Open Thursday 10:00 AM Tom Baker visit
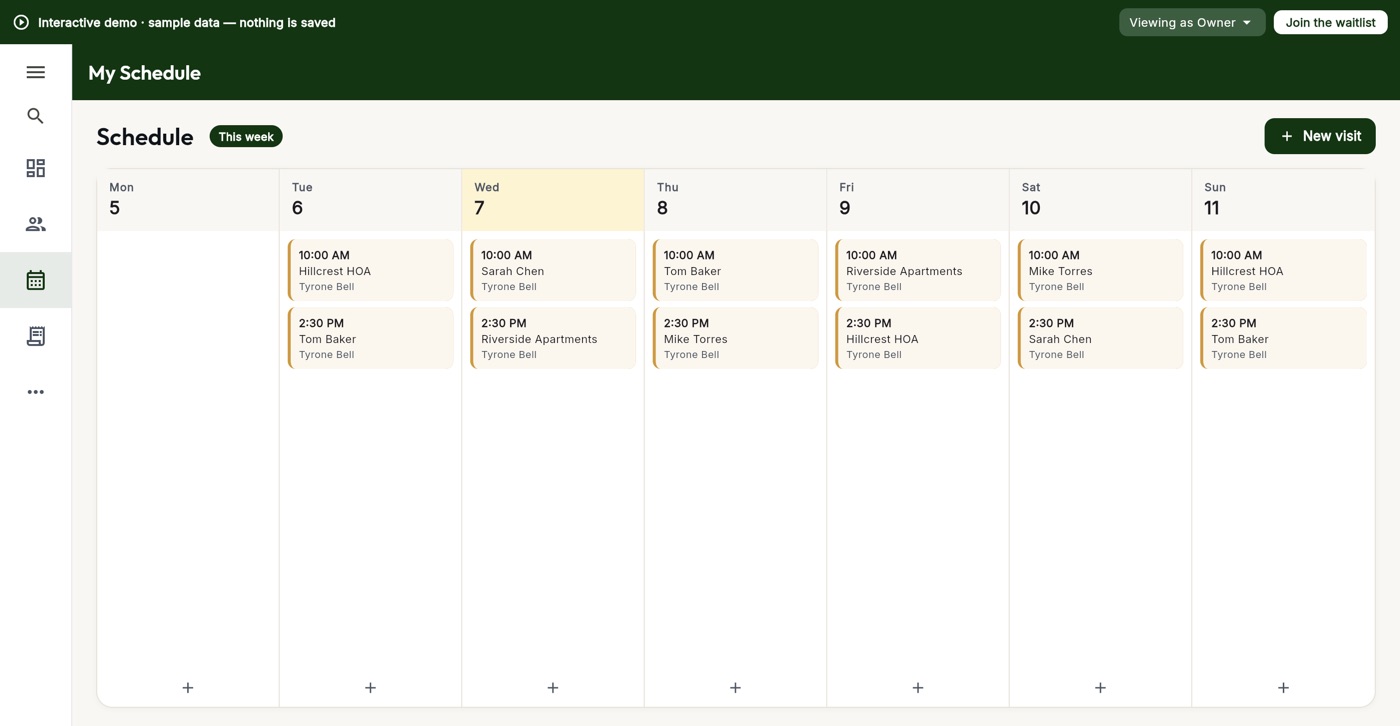1400x726 pixels. pos(736,270)
